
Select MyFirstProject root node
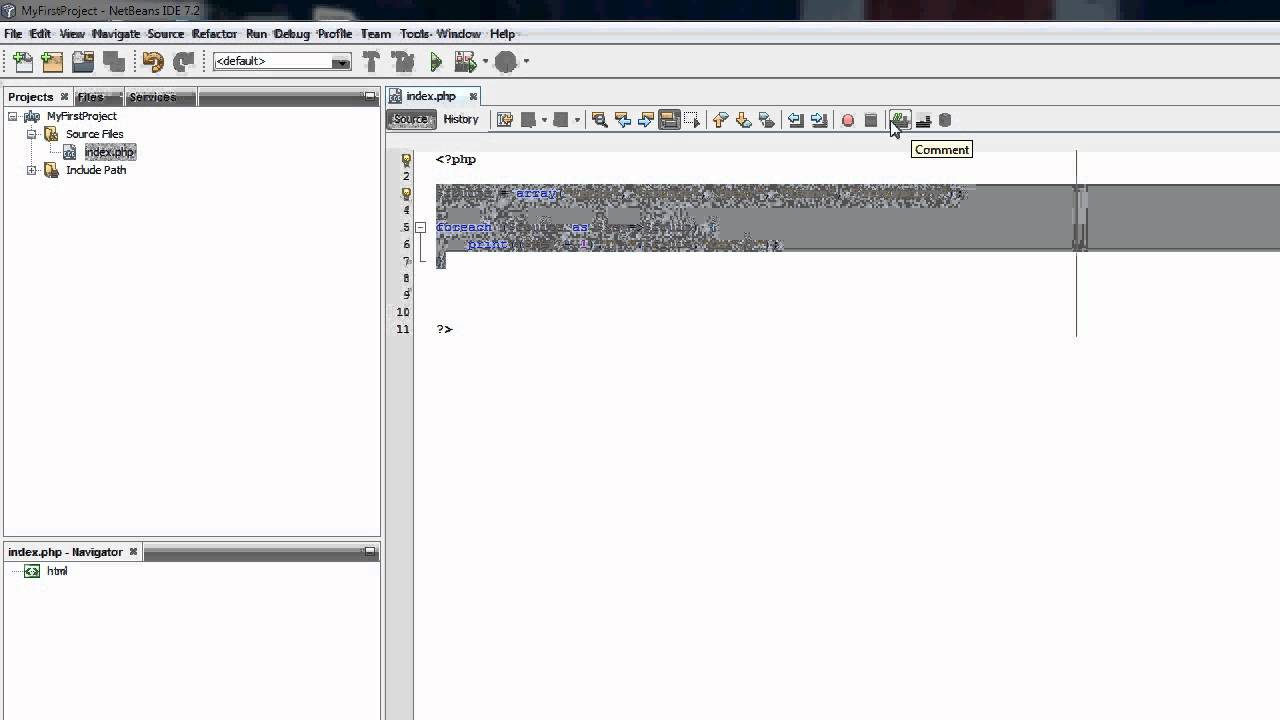pos(81,116)
